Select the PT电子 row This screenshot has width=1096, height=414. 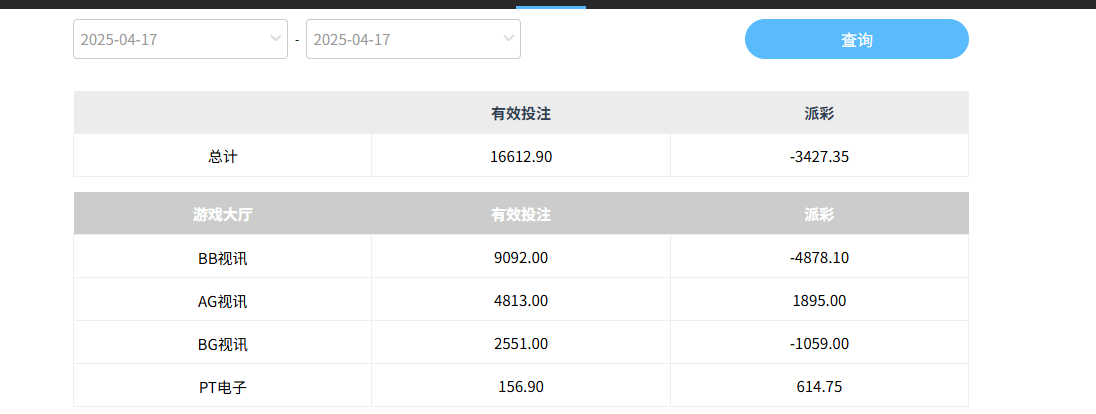click(222, 387)
